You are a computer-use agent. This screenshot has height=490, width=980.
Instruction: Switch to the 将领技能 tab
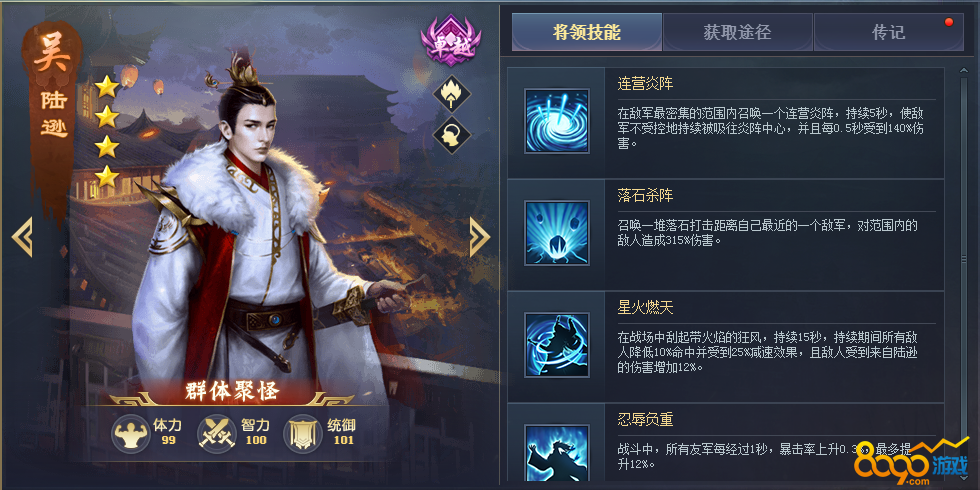587,32
